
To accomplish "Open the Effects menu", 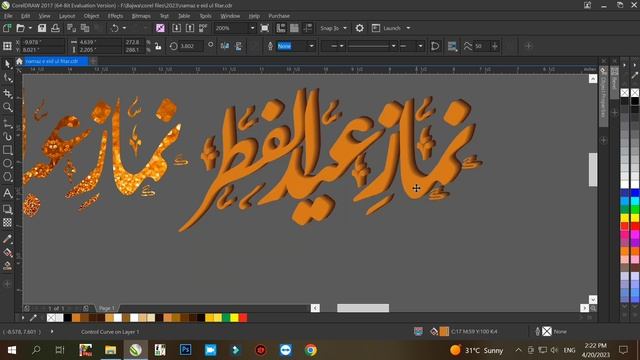I will coord(116,16).
